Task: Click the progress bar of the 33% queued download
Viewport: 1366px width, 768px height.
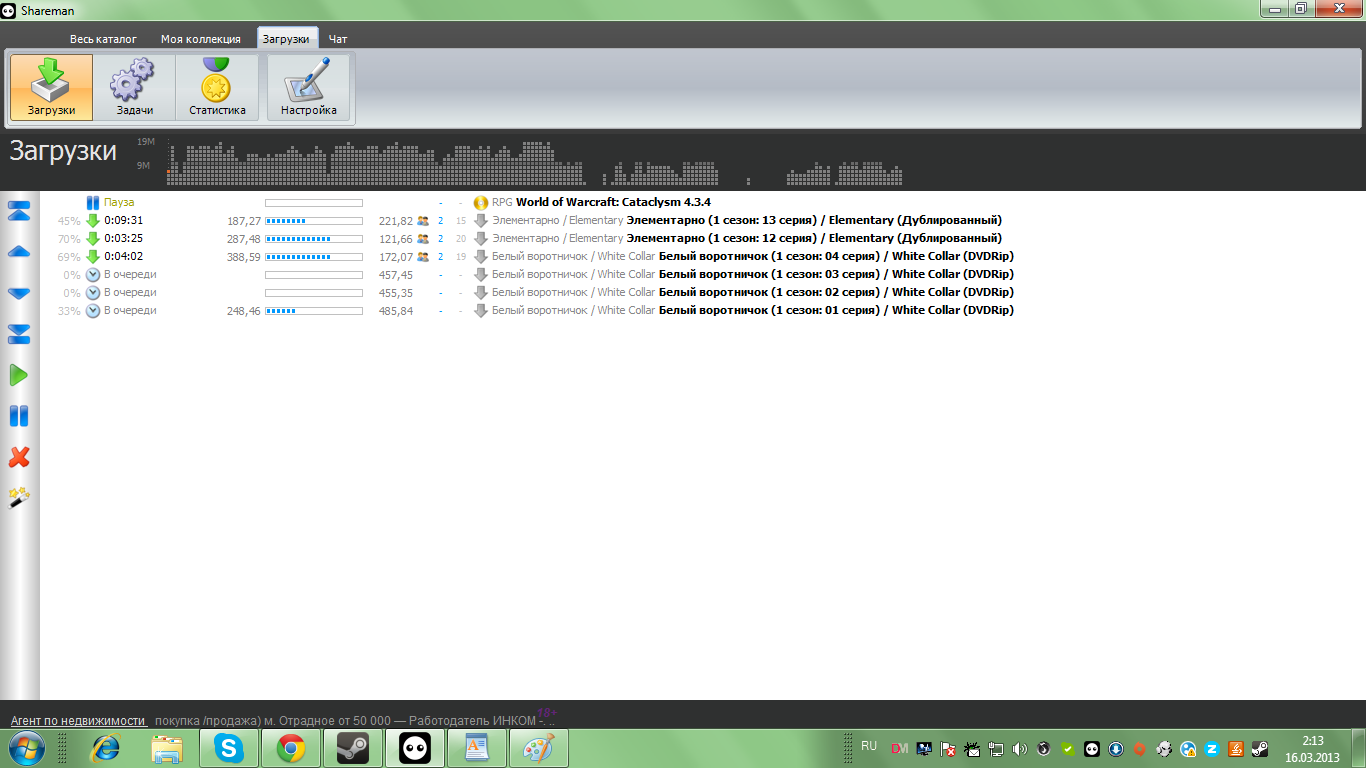Action: (314, 310)
